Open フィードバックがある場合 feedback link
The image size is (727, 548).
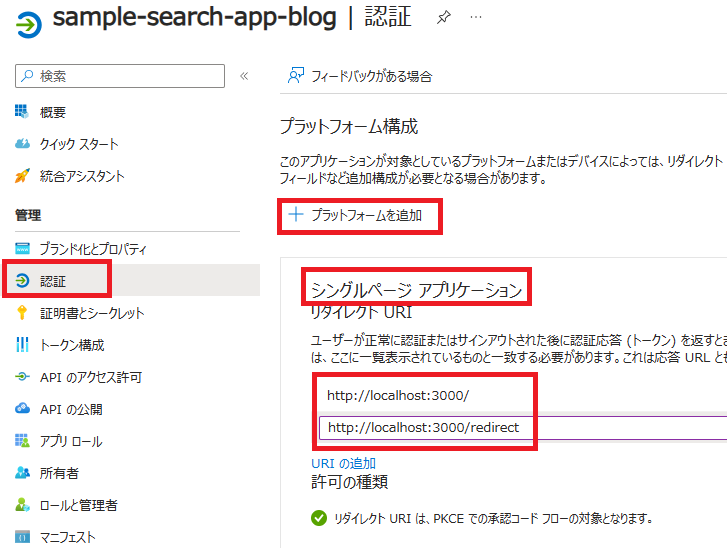[x=371, y=76]
